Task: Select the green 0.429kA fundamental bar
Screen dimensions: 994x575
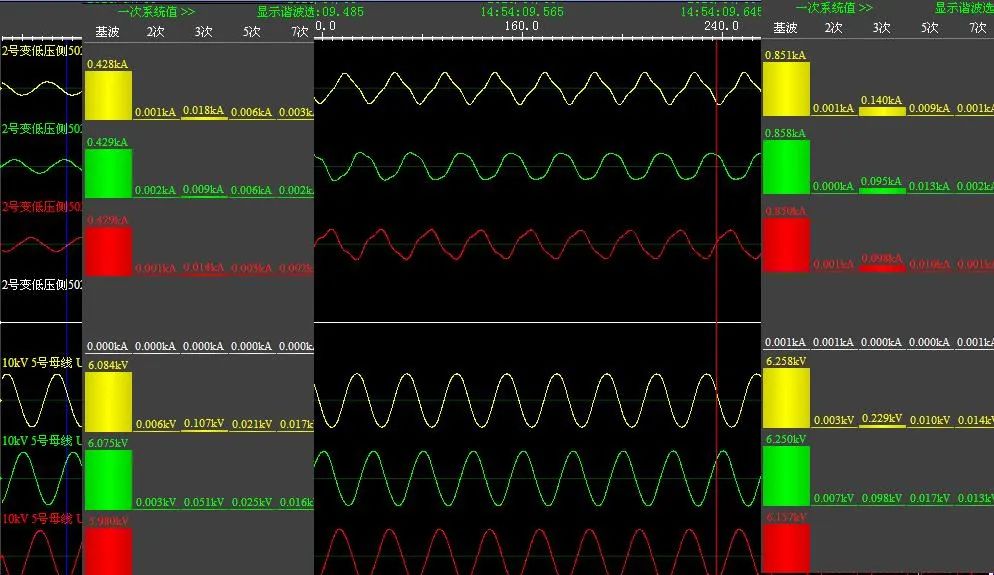Action: pyautogui.click(x=108, y=173)
